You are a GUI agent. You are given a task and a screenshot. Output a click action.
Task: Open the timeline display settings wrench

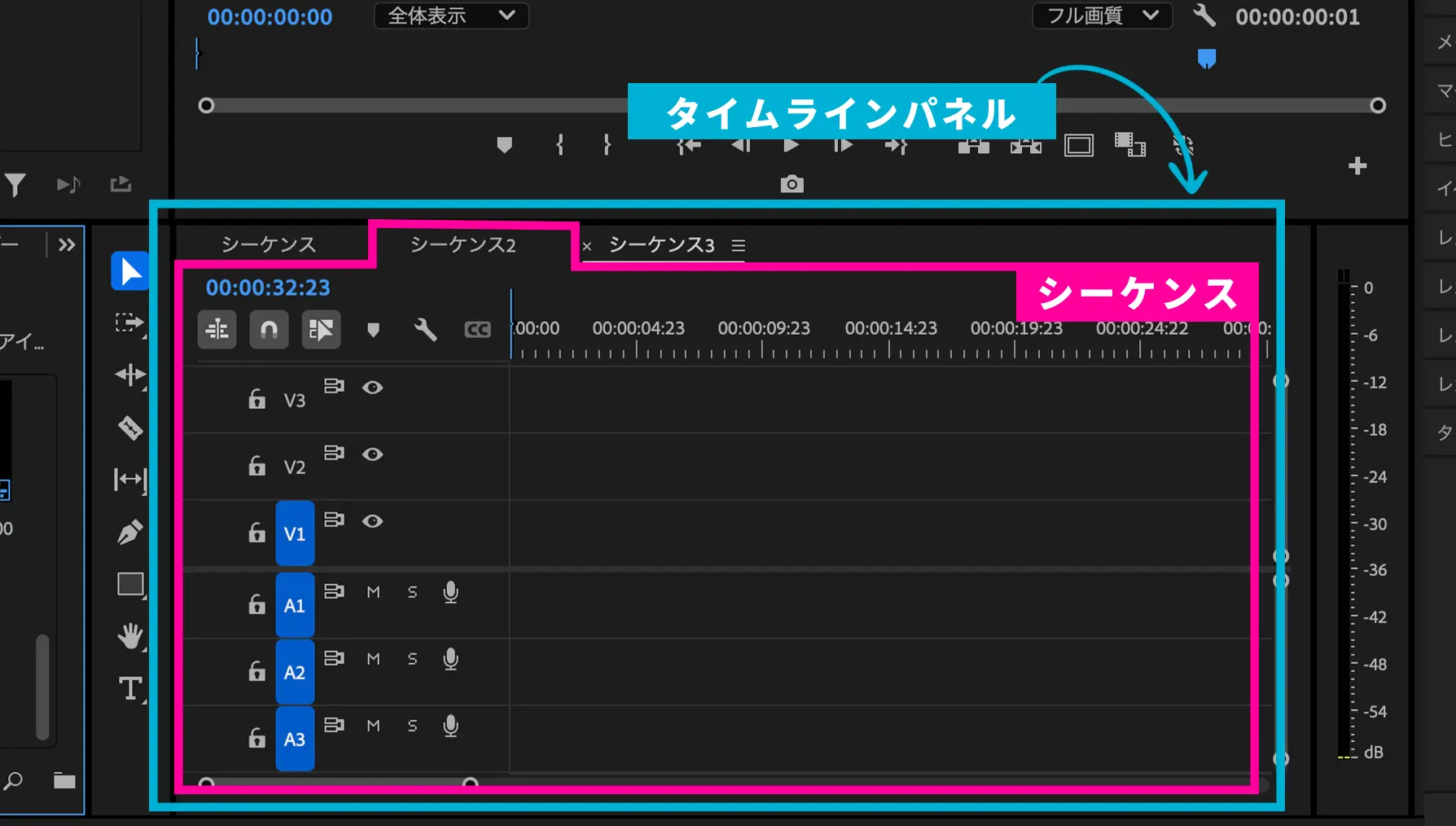pyautogui.click(x=425, y=330)
